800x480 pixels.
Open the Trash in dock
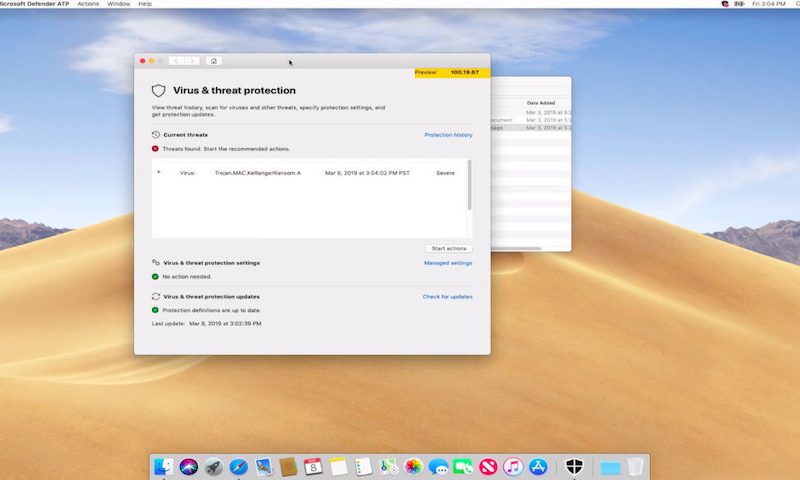(635, 466)
